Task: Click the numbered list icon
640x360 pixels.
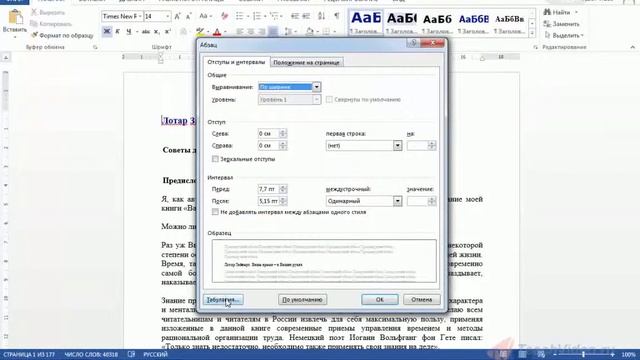Action: click(257, 16)
